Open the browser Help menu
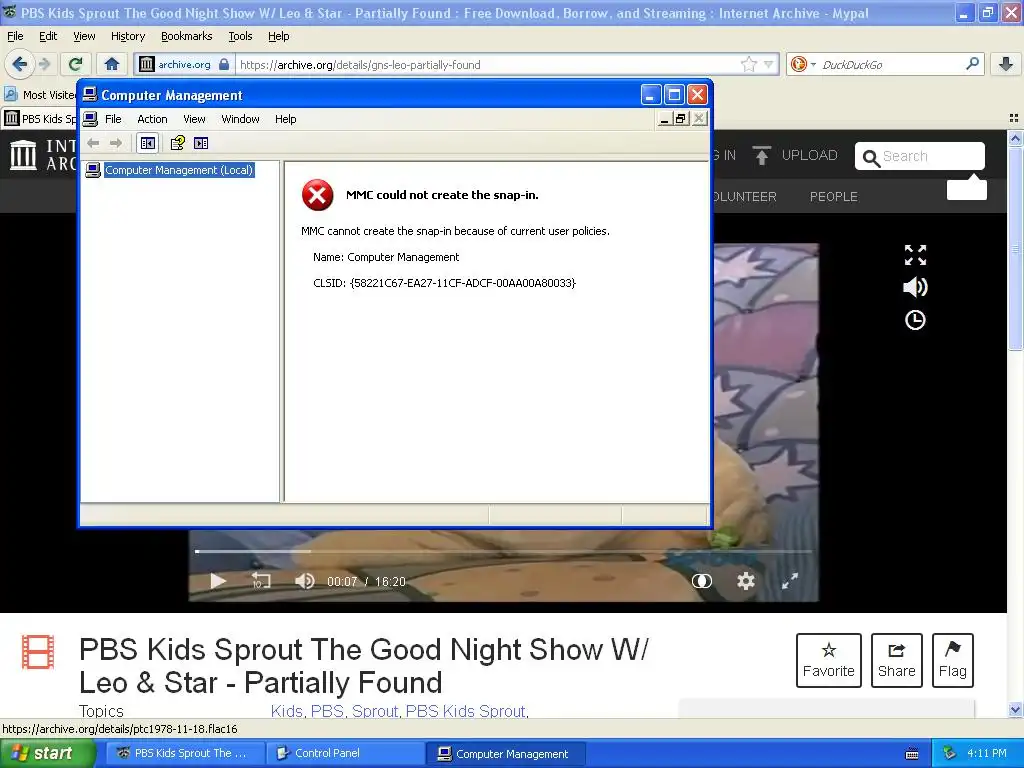 pyautogui.click(x=279, y=36)
